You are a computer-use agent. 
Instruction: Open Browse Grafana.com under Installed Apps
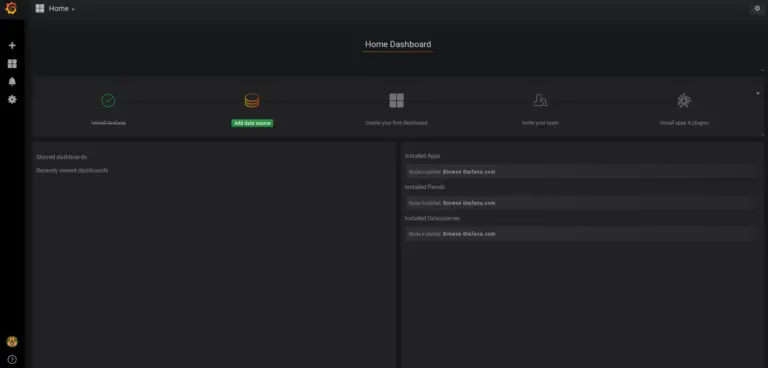point(469,172)
